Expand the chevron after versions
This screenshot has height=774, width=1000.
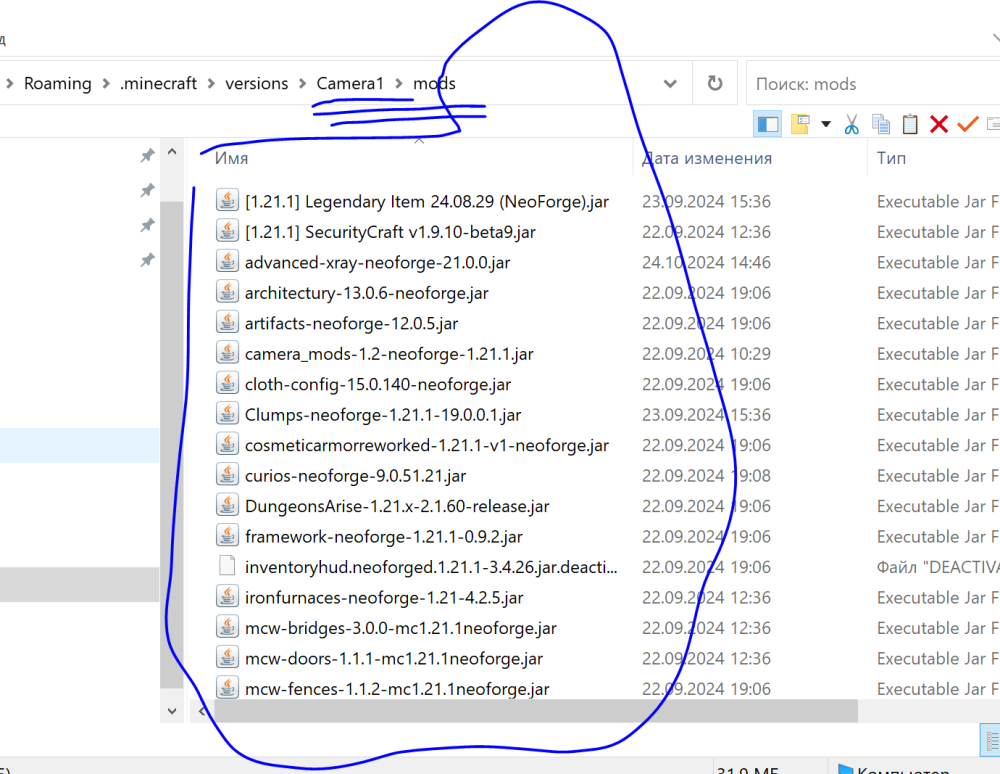302,84
